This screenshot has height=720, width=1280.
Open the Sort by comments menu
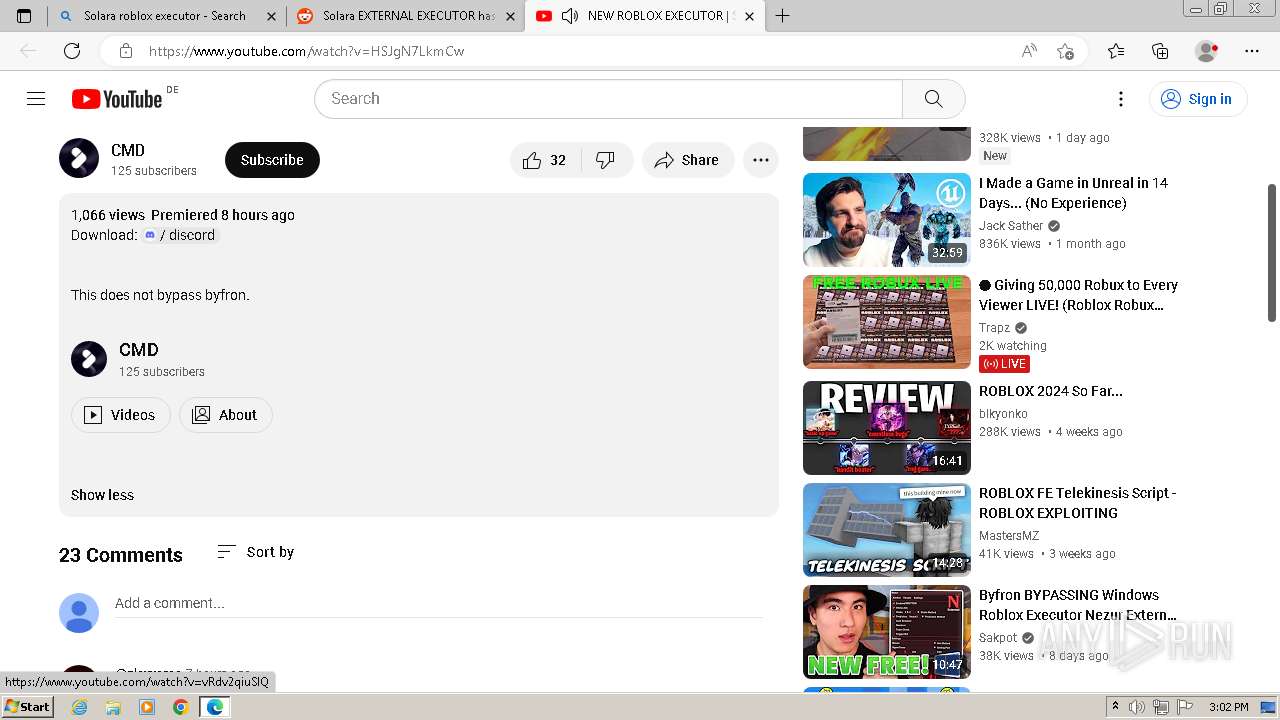(256, 552)
